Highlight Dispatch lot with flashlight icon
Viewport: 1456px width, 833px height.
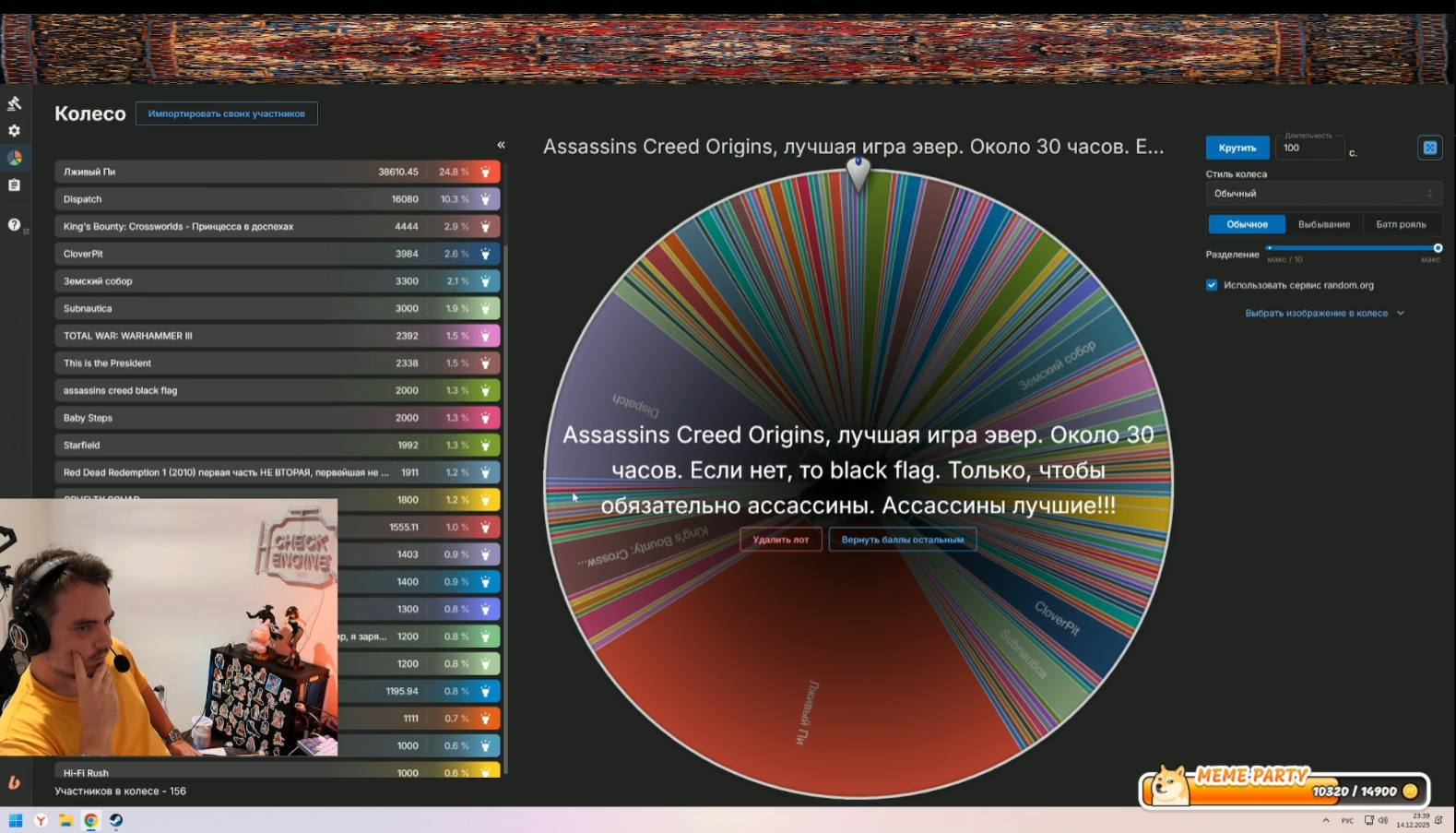click(x=486, y=199)
